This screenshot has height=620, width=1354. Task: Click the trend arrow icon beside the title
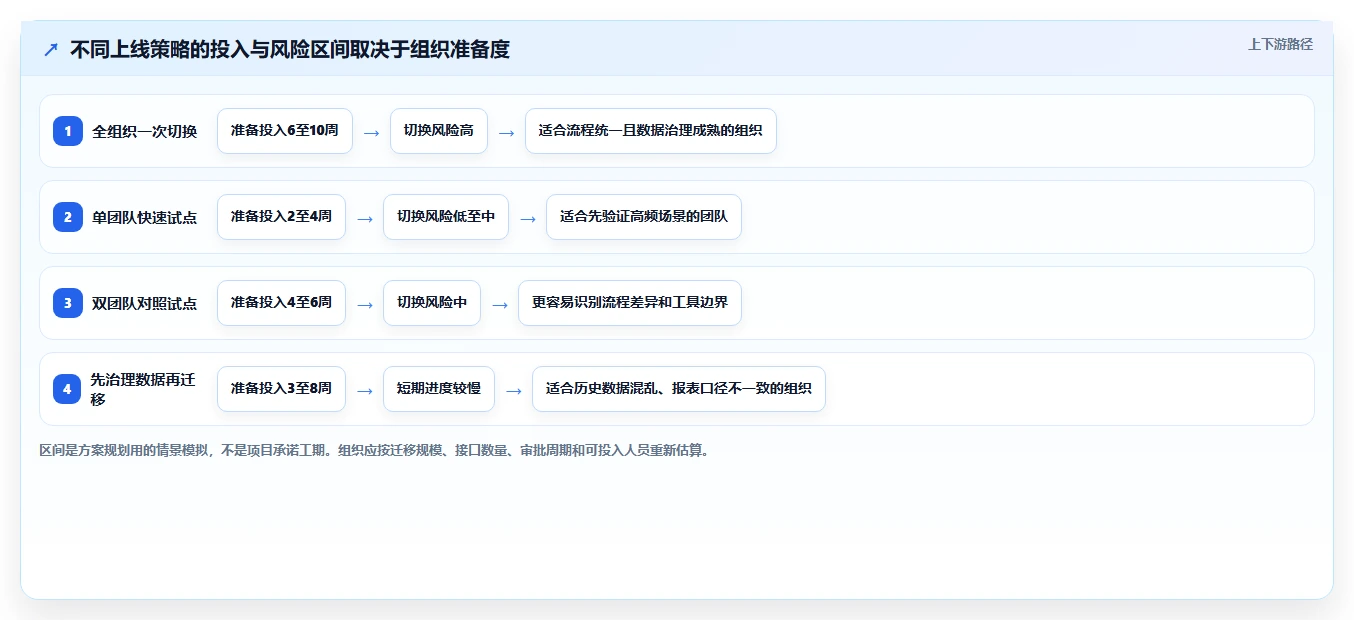pyautogui.click(x=51, y=50)
